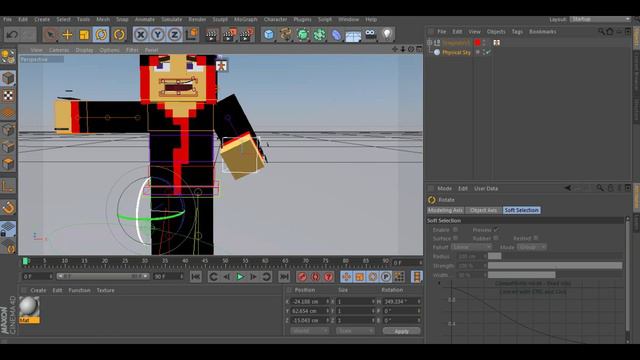Screen dimensions: 640x360
Task: Enable the magnet snap icon
Action: (8, 208)
